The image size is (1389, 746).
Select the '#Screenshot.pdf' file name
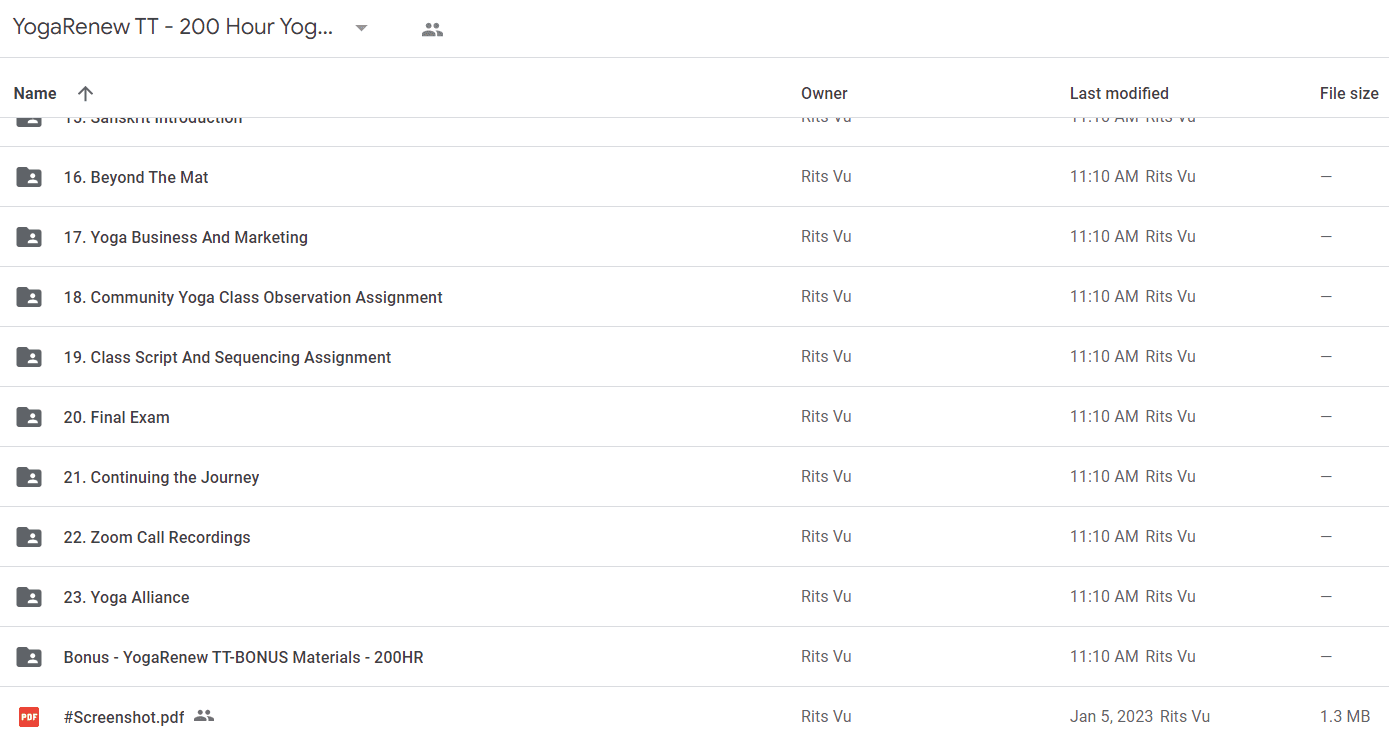coord(124,717)
